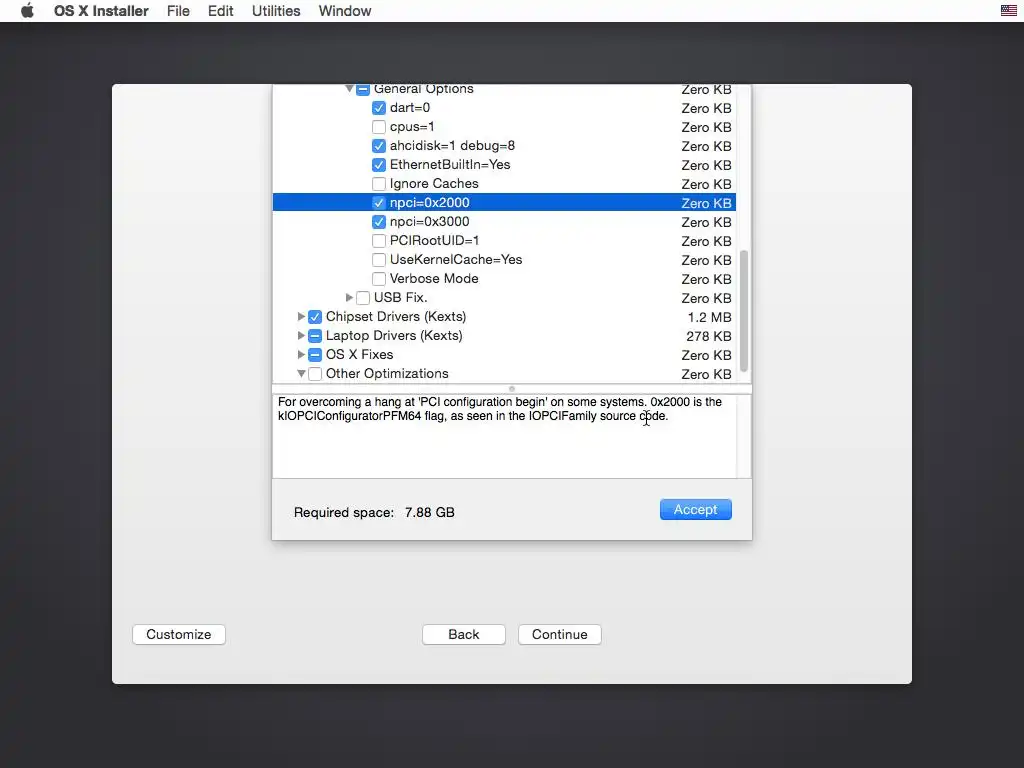
Task: Open the File menu
Action: (x=178, y=11)
